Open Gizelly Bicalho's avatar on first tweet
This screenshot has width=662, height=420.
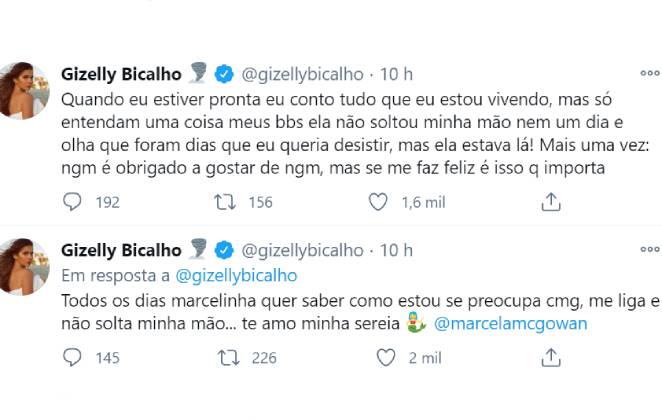point(23,88)
